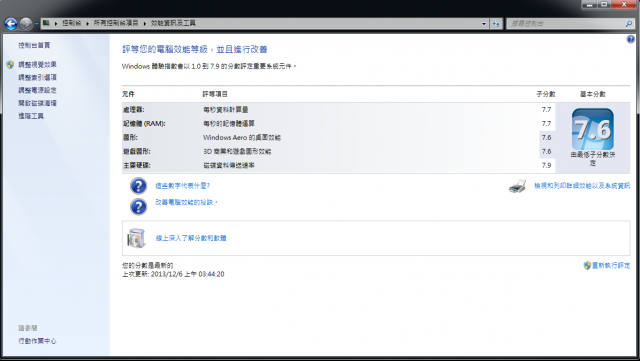Click the printer icon
This screenshot has width=640, height=361.
click(518, 186)
